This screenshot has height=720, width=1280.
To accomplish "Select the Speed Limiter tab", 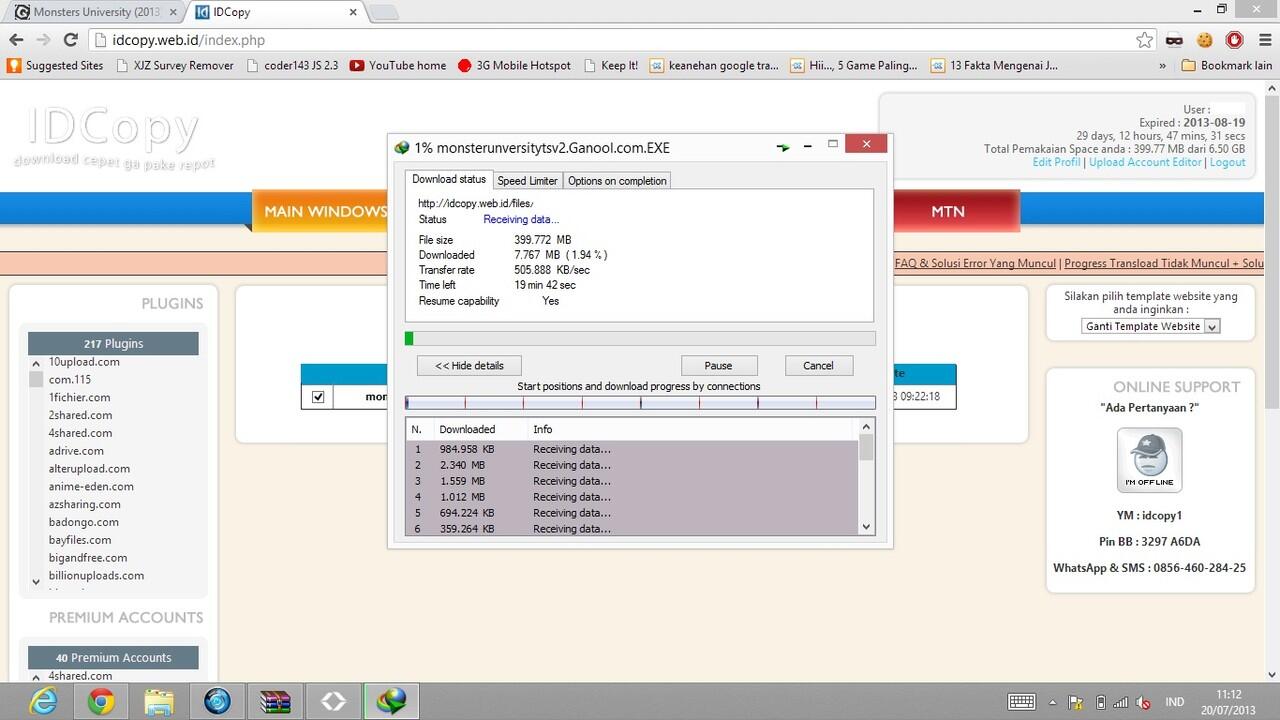I will 527,180.
